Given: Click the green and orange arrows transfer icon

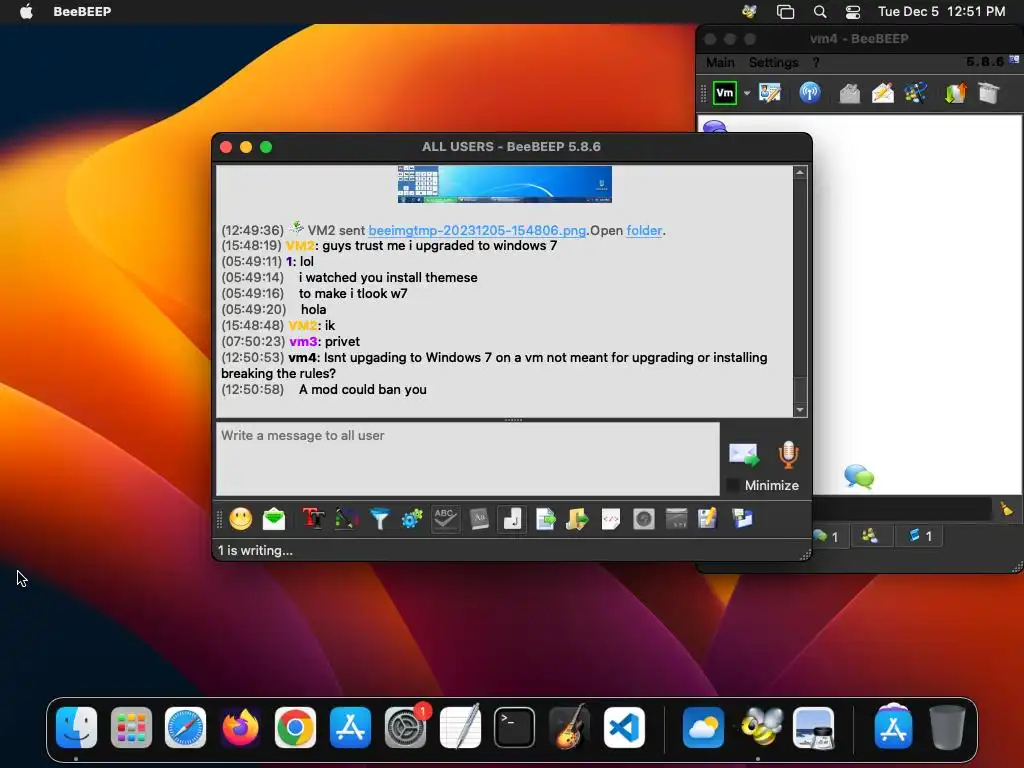Looking at the screenshot, I should point(955,93).
